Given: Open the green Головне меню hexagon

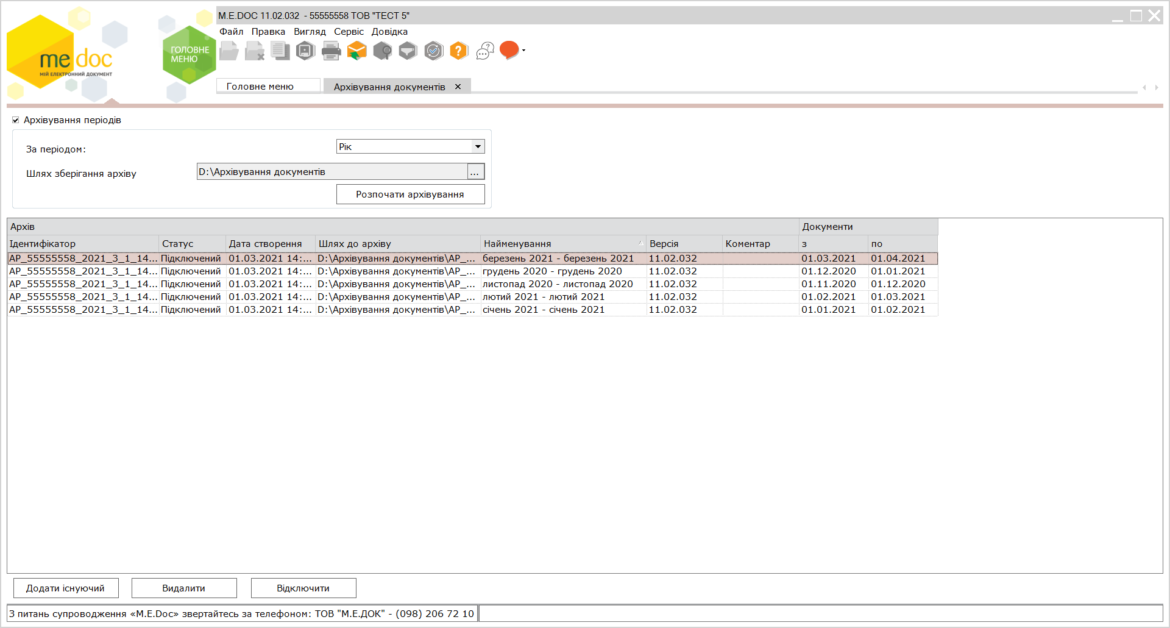Looking at the screenshot, I should [x=189, y=54].
